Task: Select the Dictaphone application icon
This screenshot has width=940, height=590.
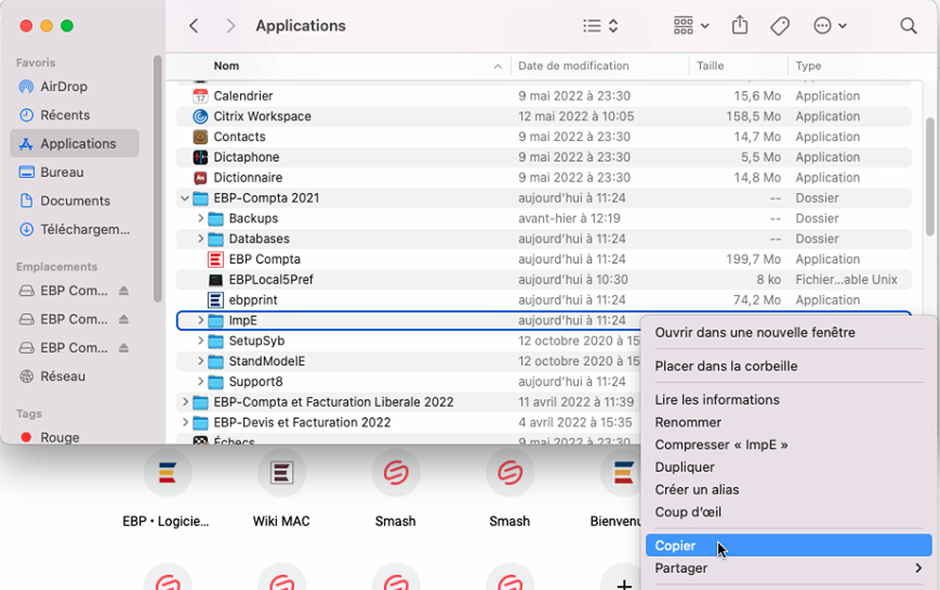Action: pos(200,157)
